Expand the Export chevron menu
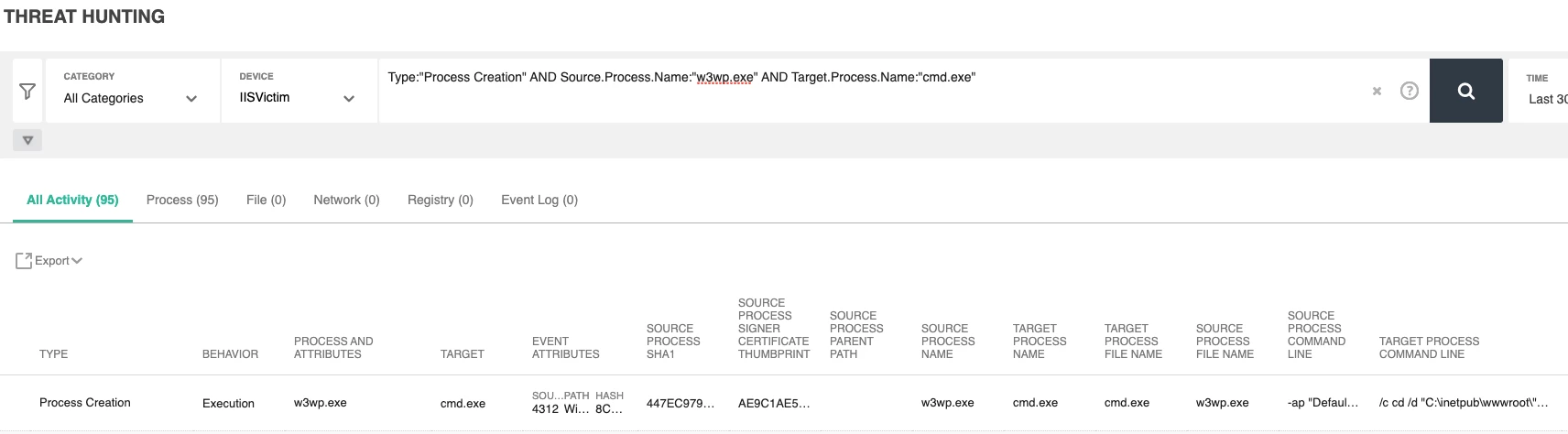 coord(77,261)
